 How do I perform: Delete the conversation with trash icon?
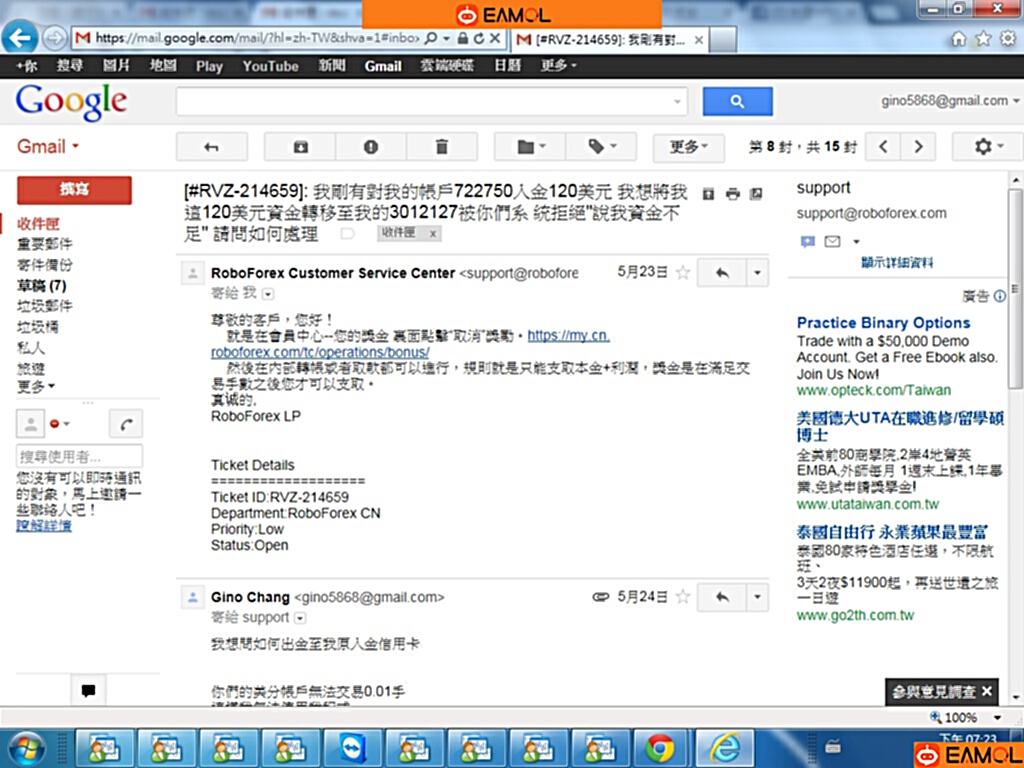(x=442, y=147)
